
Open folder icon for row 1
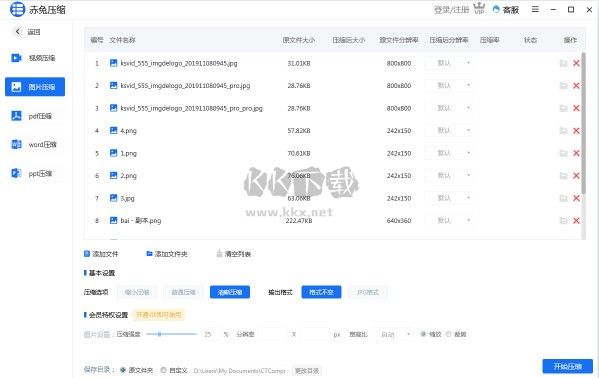click(563, 63)
